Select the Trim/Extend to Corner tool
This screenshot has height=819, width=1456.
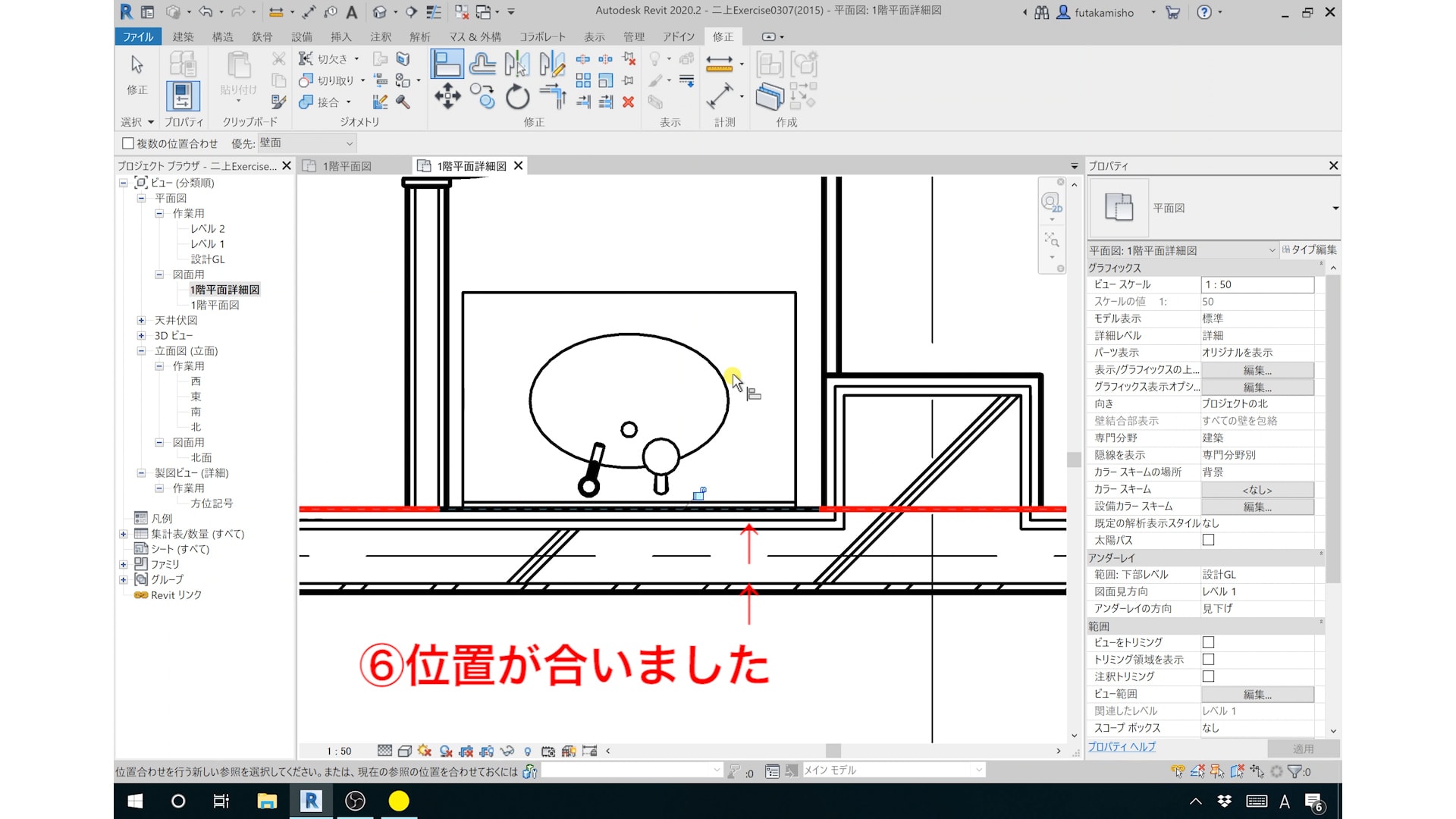(x=553, y=96)
